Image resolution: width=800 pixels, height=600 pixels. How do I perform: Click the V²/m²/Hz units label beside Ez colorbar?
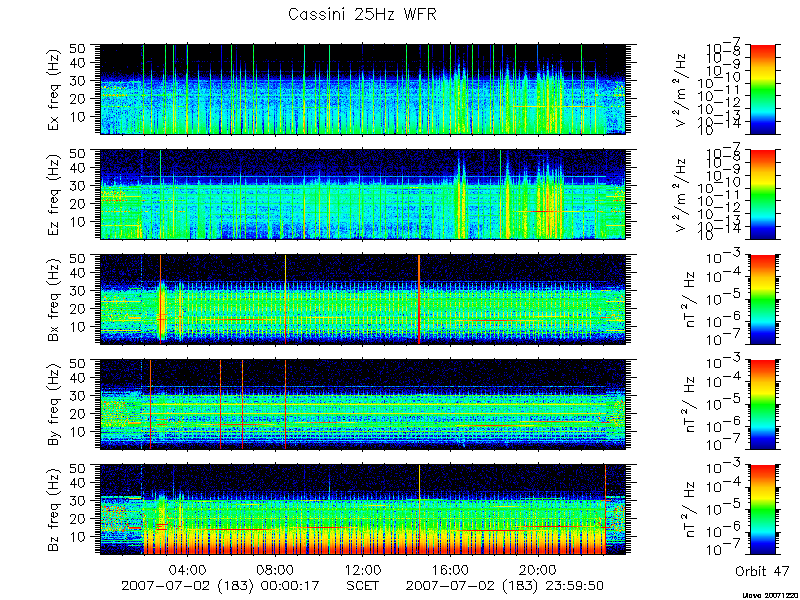[x=682, y=194]
